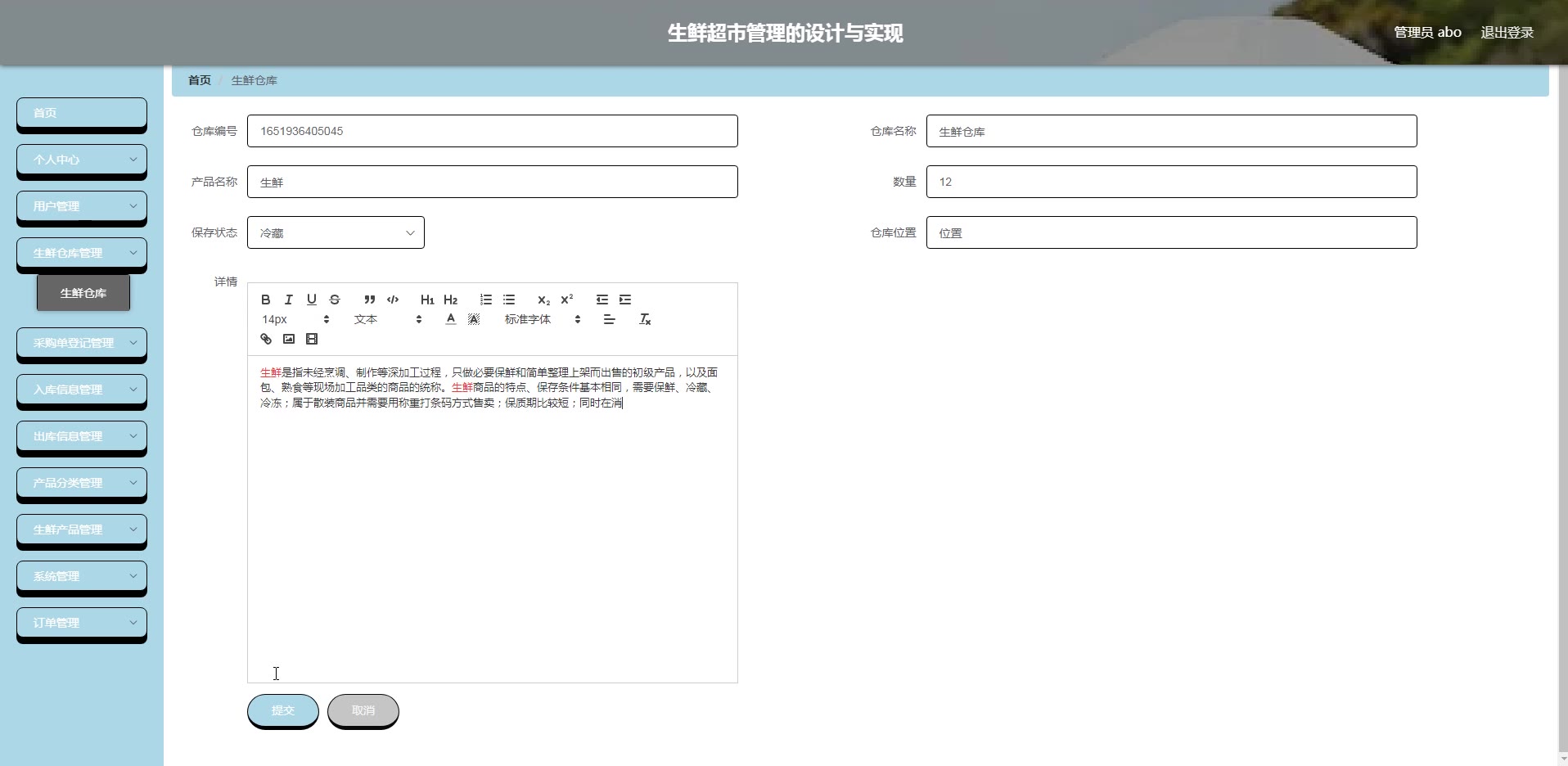
Task: Insert an image into the editor
Action: pos(289,339)
